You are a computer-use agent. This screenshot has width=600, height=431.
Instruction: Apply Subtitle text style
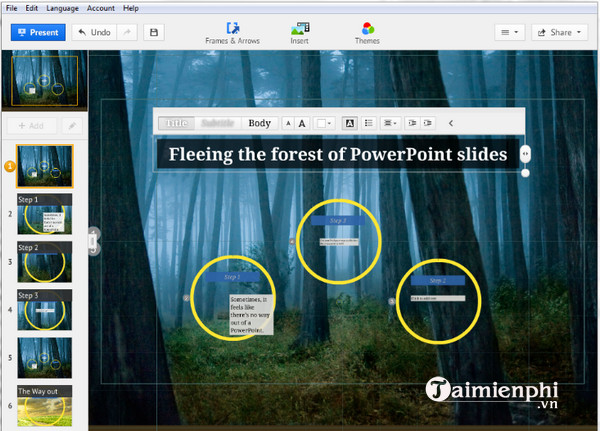click(217, 123)
